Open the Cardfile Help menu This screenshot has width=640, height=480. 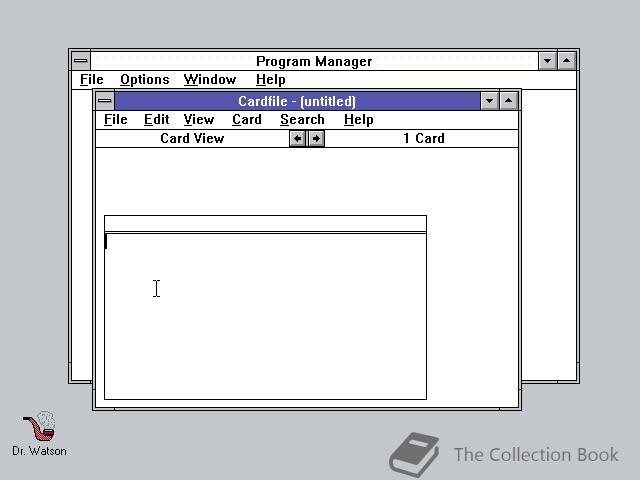coord(358,120)
